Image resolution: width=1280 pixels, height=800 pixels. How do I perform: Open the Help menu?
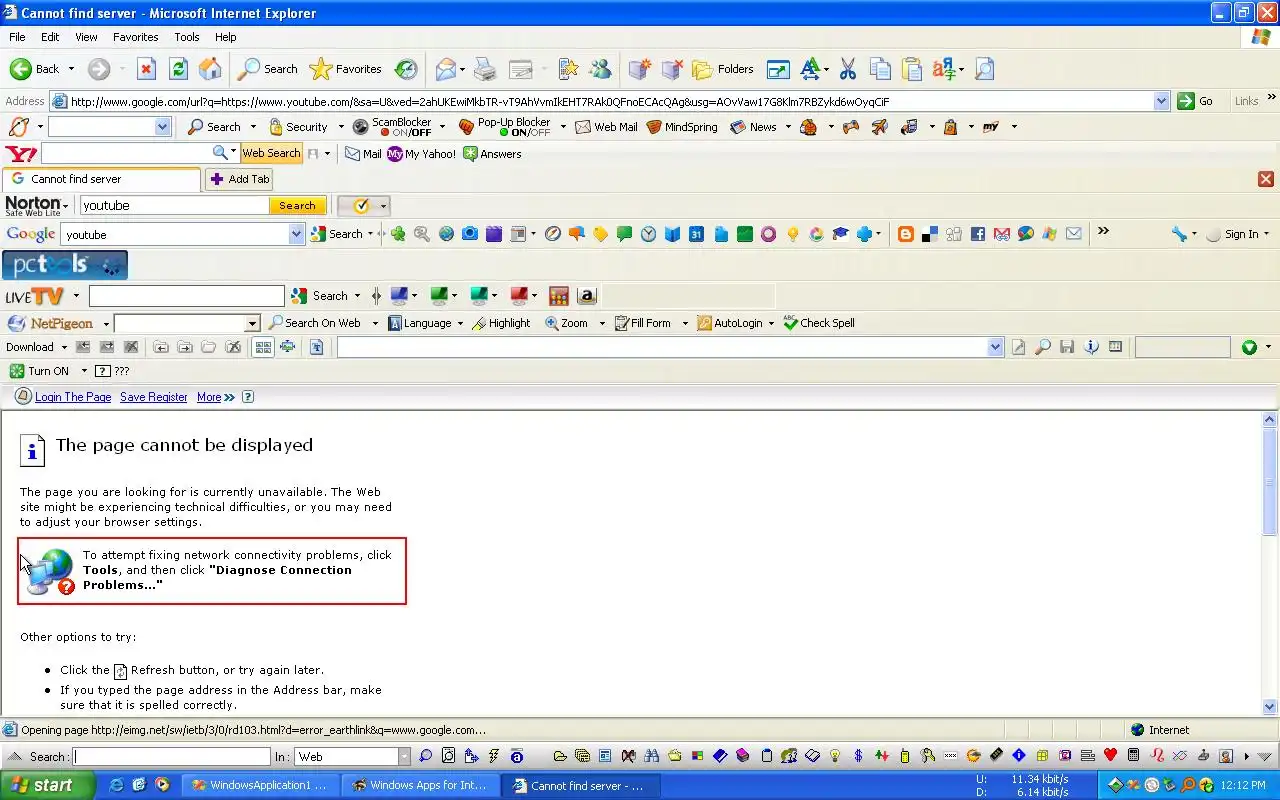pos(226,37)
